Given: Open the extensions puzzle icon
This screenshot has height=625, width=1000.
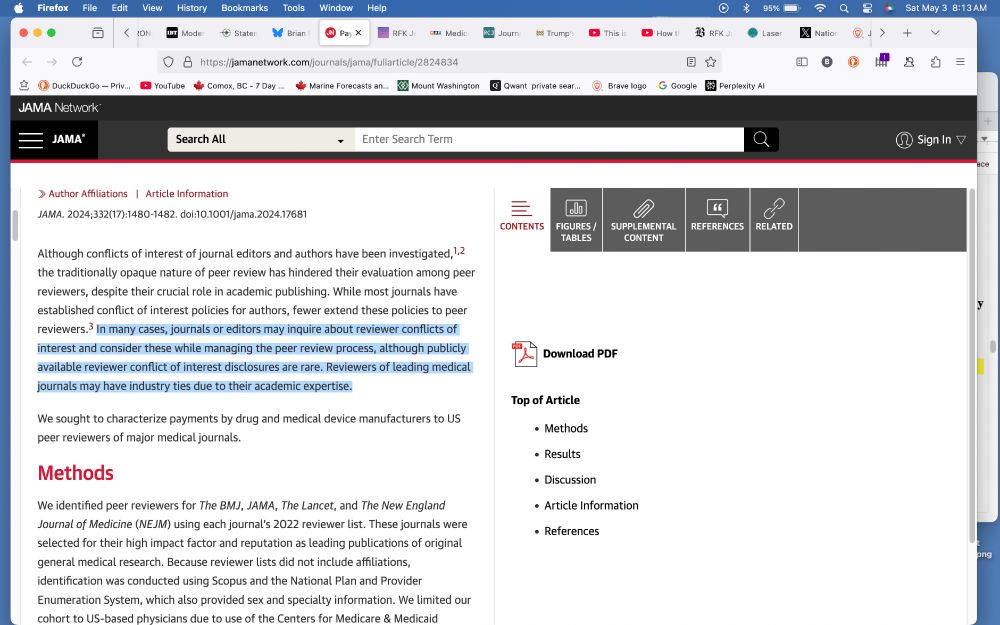Looking at the screenshot, I should (x=935, y=62).
